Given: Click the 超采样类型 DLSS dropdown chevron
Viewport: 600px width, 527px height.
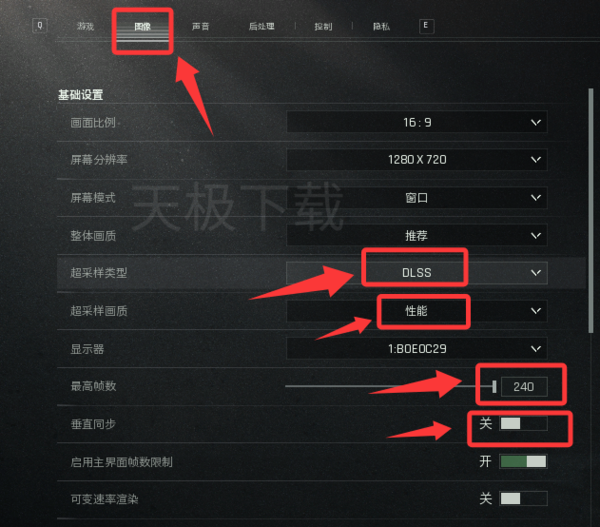Looking at the screenshot, I should [x=536, y=273].
